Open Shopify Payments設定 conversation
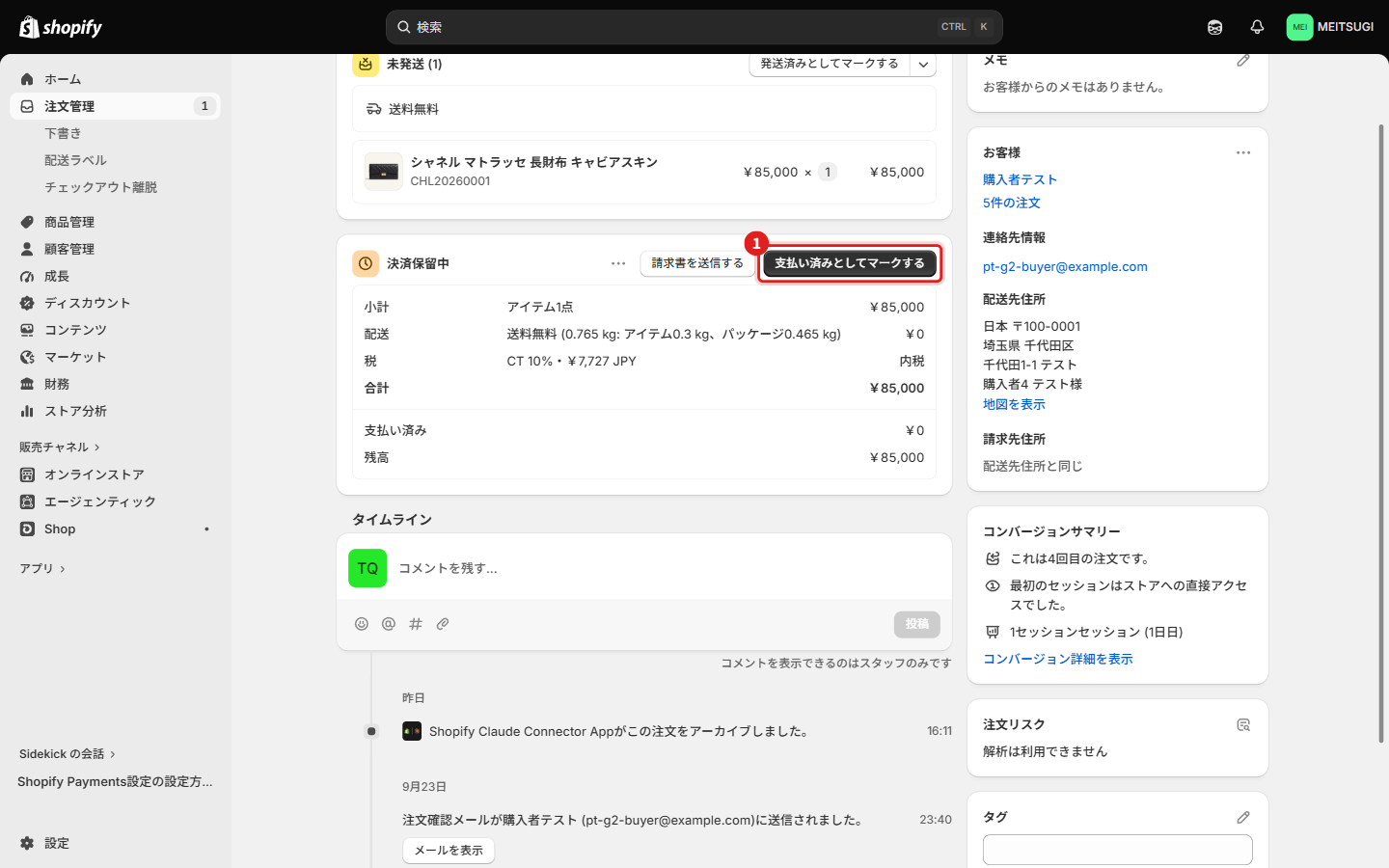The height and width of the screenshot is (868, 1389). click(115, 781)
